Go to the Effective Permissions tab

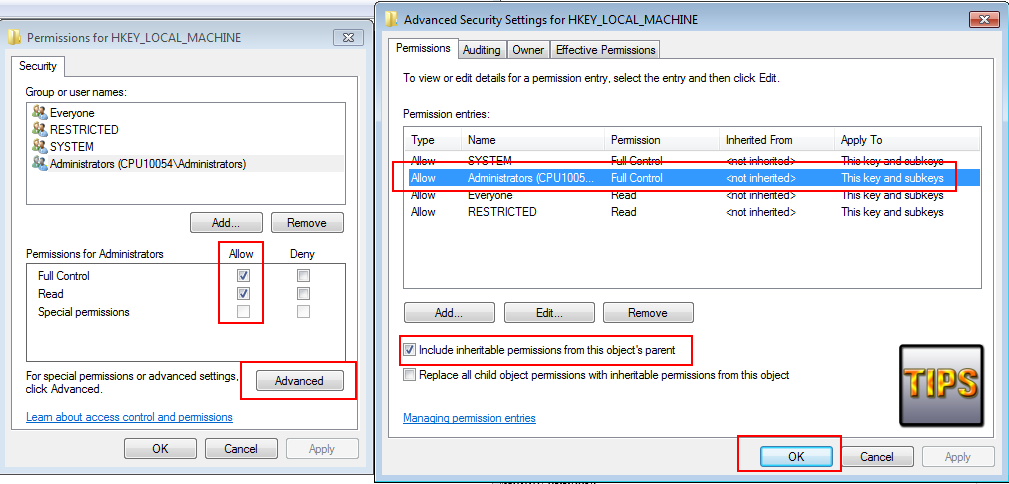605,49
